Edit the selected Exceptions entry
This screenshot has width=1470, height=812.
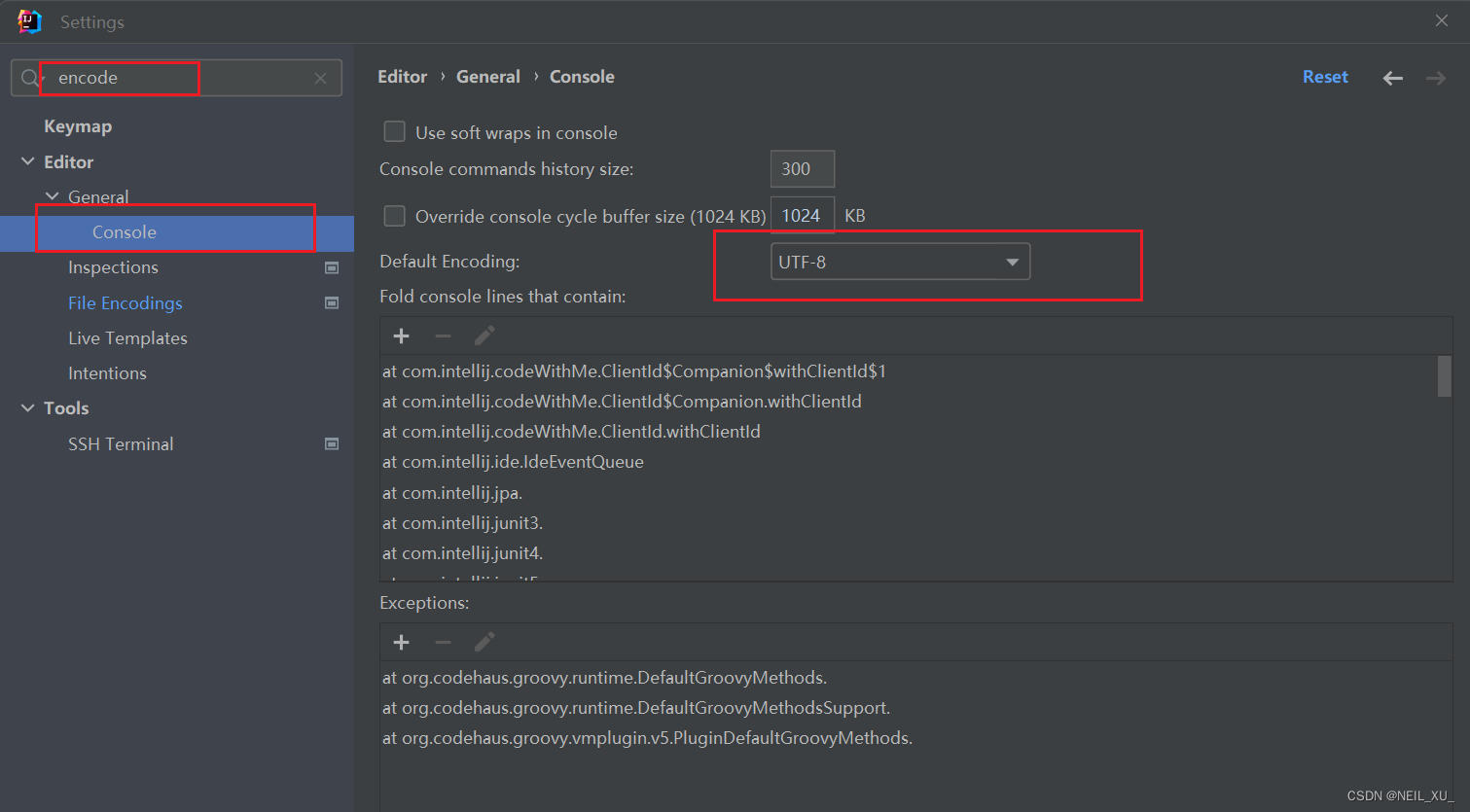[484, 642]
